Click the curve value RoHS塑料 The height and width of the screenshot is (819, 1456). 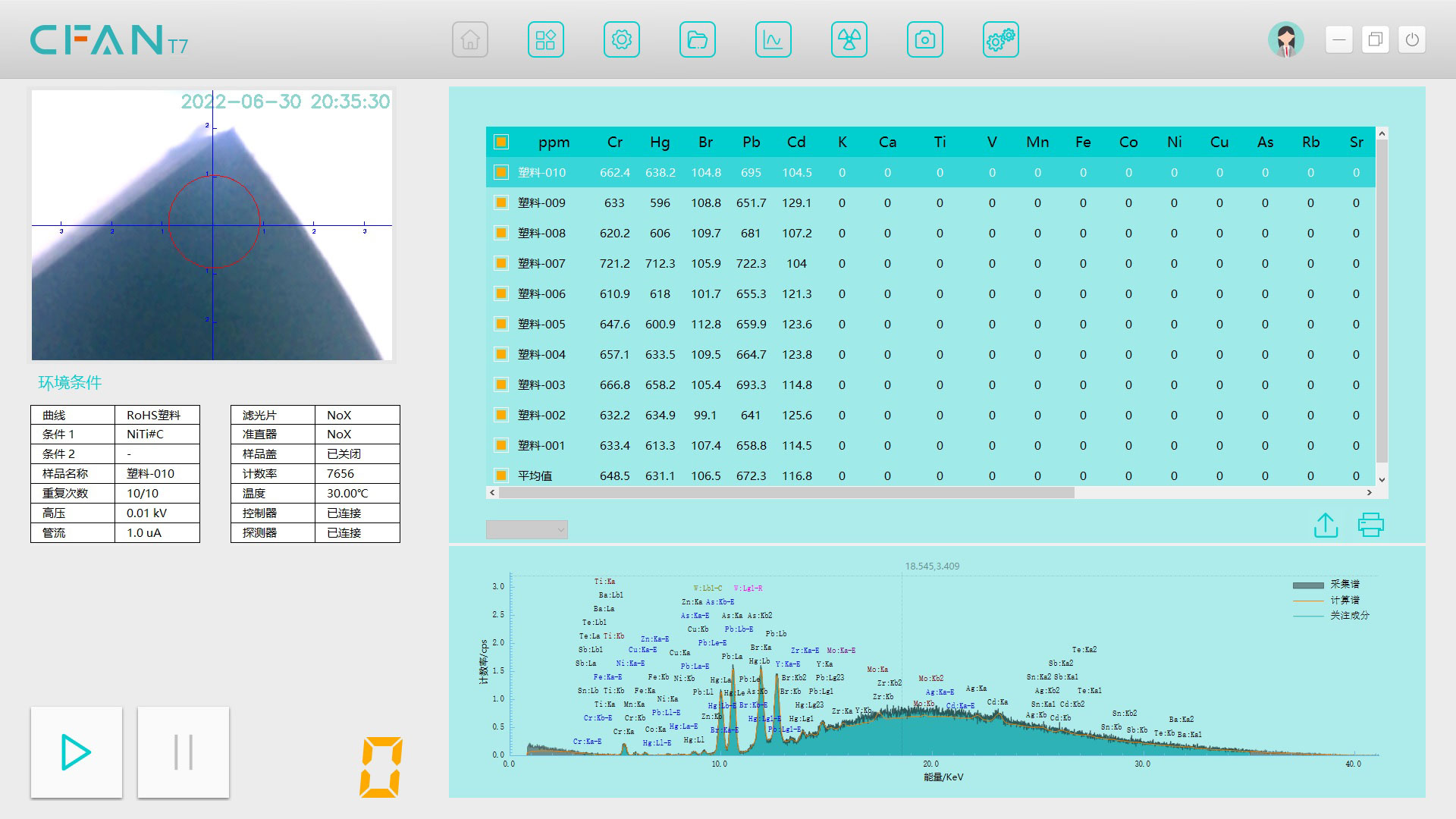click(x=153, y=415)
